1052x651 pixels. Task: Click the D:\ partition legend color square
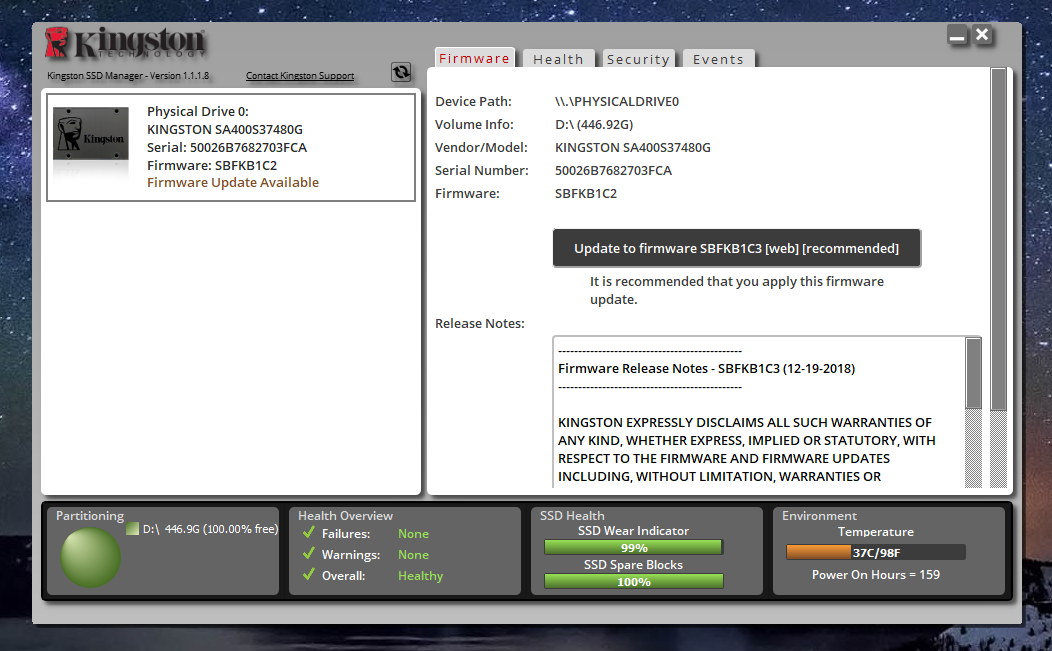pos(132,529)
